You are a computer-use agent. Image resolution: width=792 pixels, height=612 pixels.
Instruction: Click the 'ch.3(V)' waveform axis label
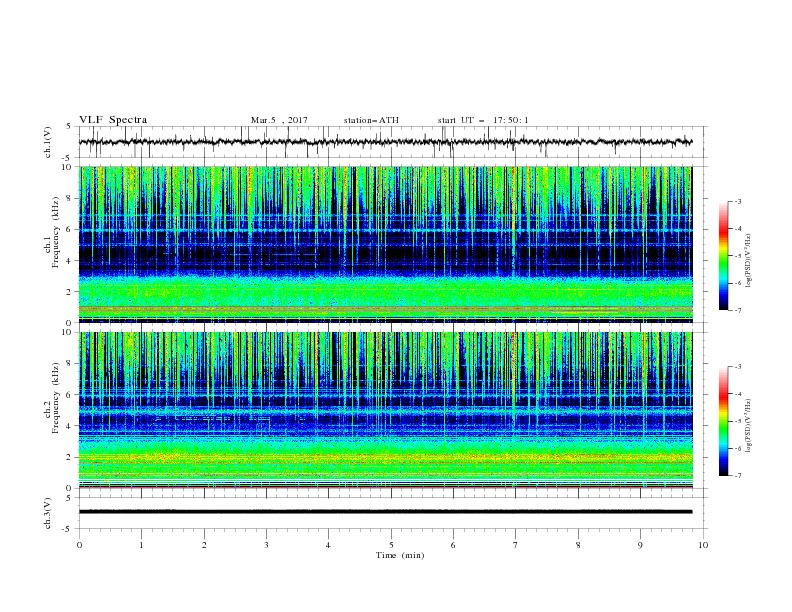pos(48,513)
